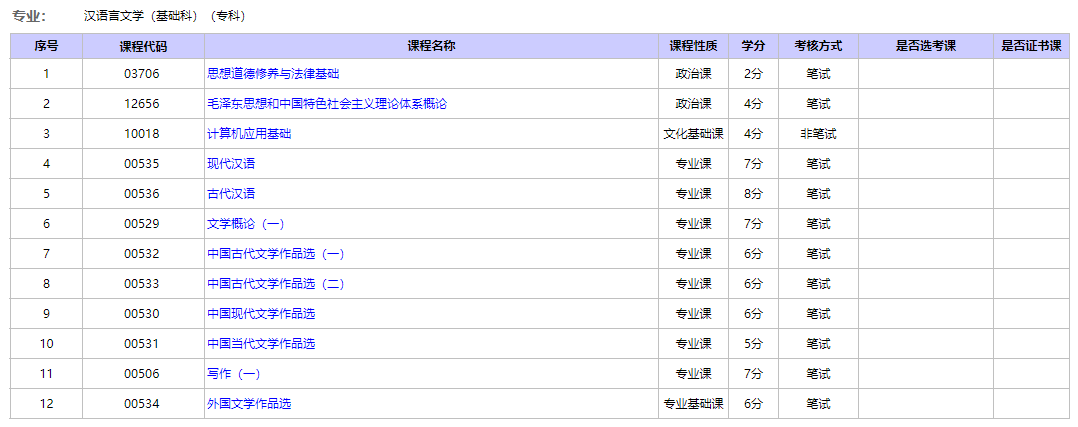1078x427 pixels.
Task: Select the 是否证书课 column header
Action: (1031, 46)
